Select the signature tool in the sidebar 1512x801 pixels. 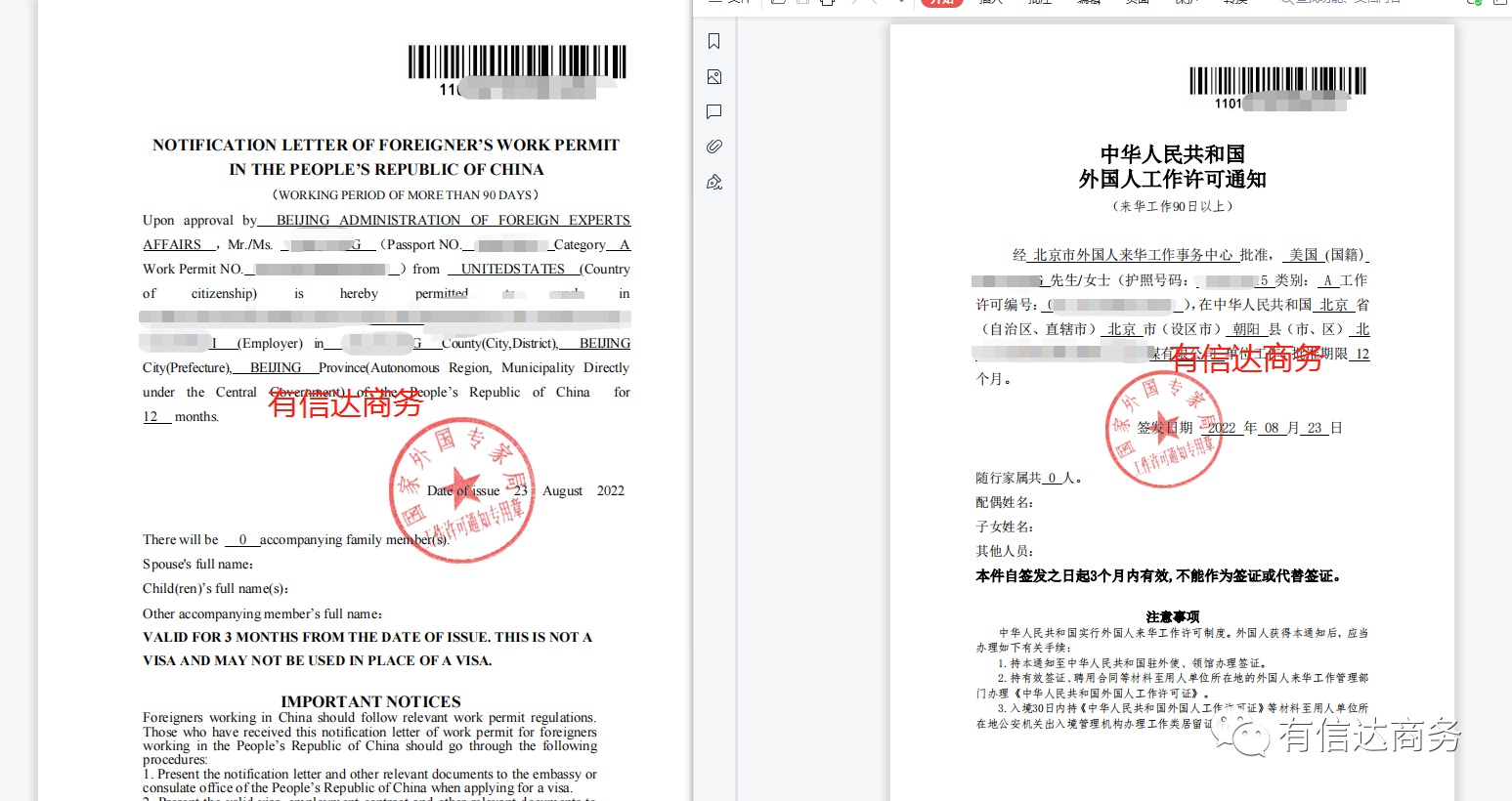(713, 182)
